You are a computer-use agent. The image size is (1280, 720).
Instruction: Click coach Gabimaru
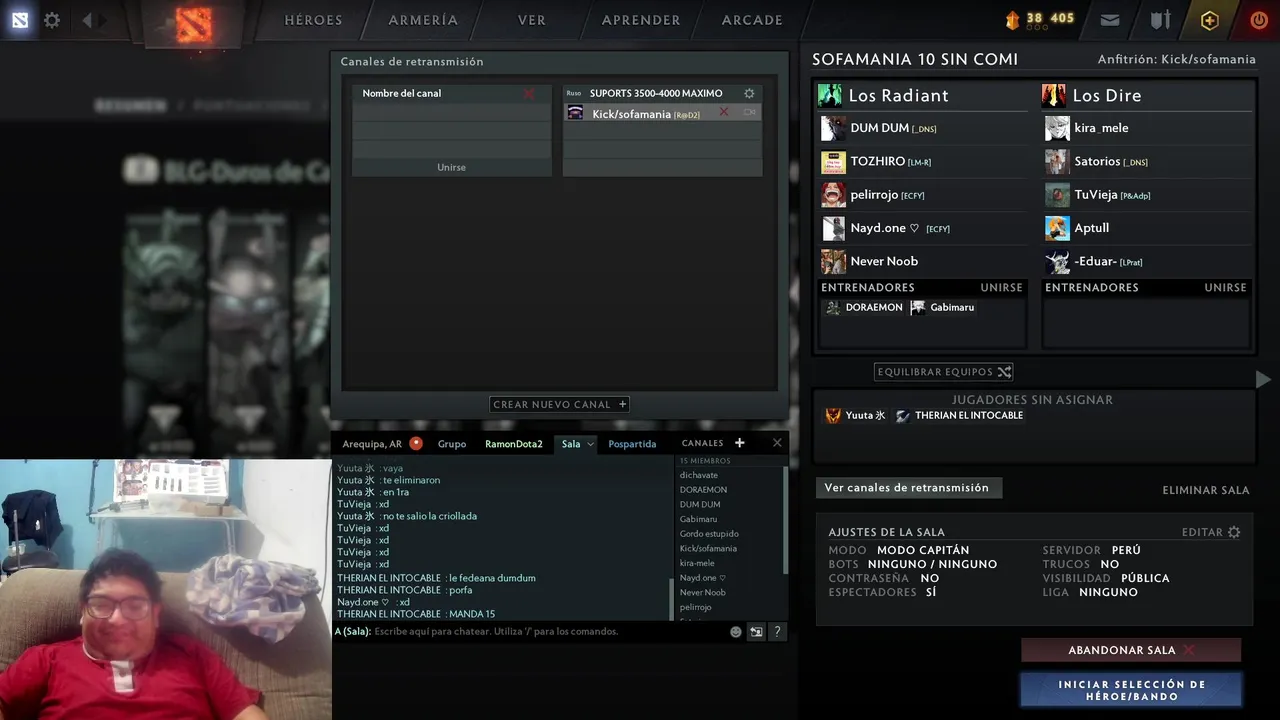click(x=942, y=308)
